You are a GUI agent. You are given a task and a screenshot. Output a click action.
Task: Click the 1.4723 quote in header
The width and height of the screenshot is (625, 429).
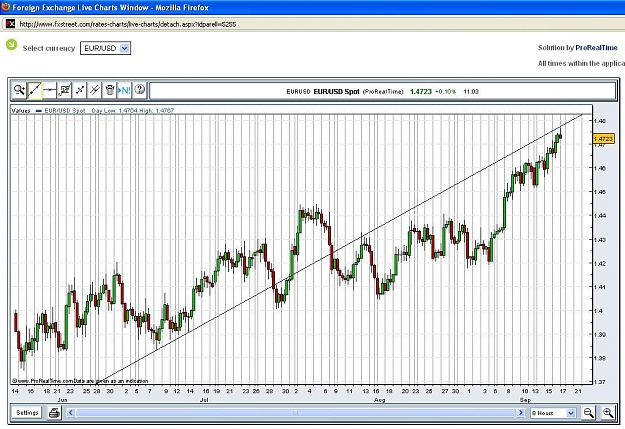point(421,91)
